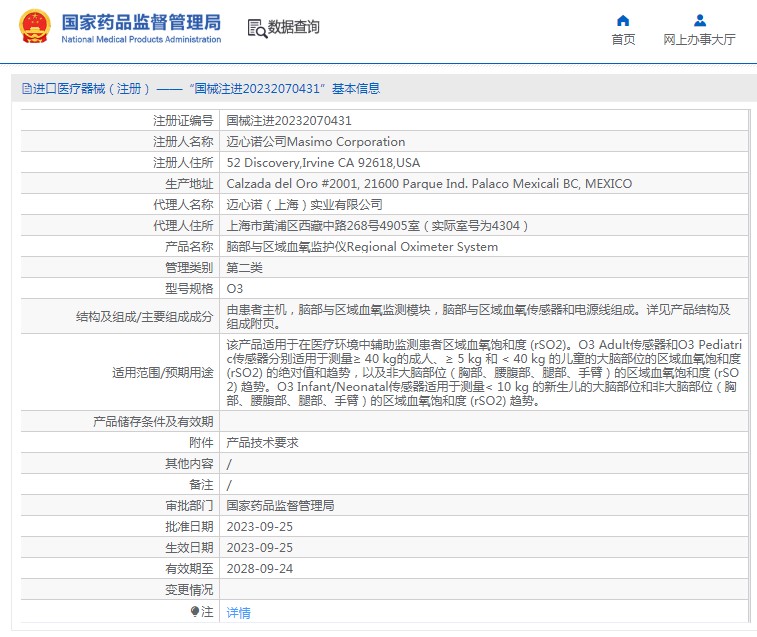The image size is (757, 637).
Task: Select the 其他内容 label
Action: click(x=189, y=464)
